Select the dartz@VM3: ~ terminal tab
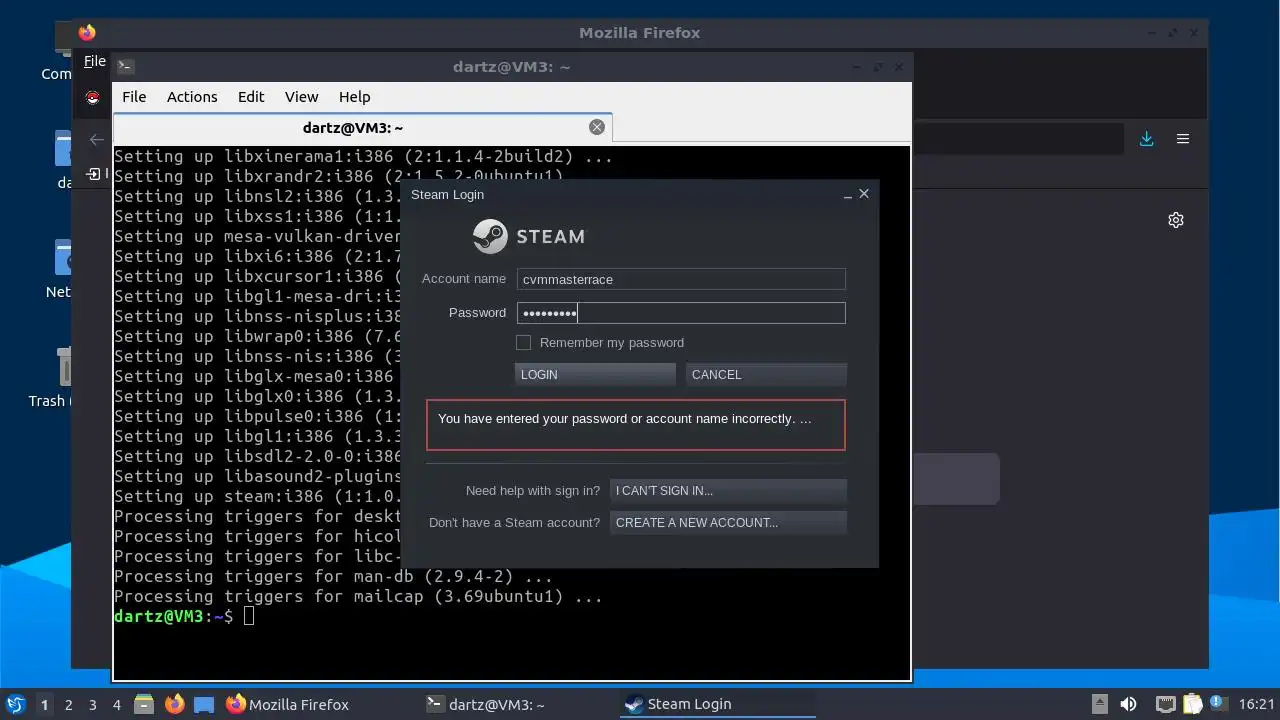Image resolution: width=1280 pixels, height=720 pixels. tap(362, 127)
